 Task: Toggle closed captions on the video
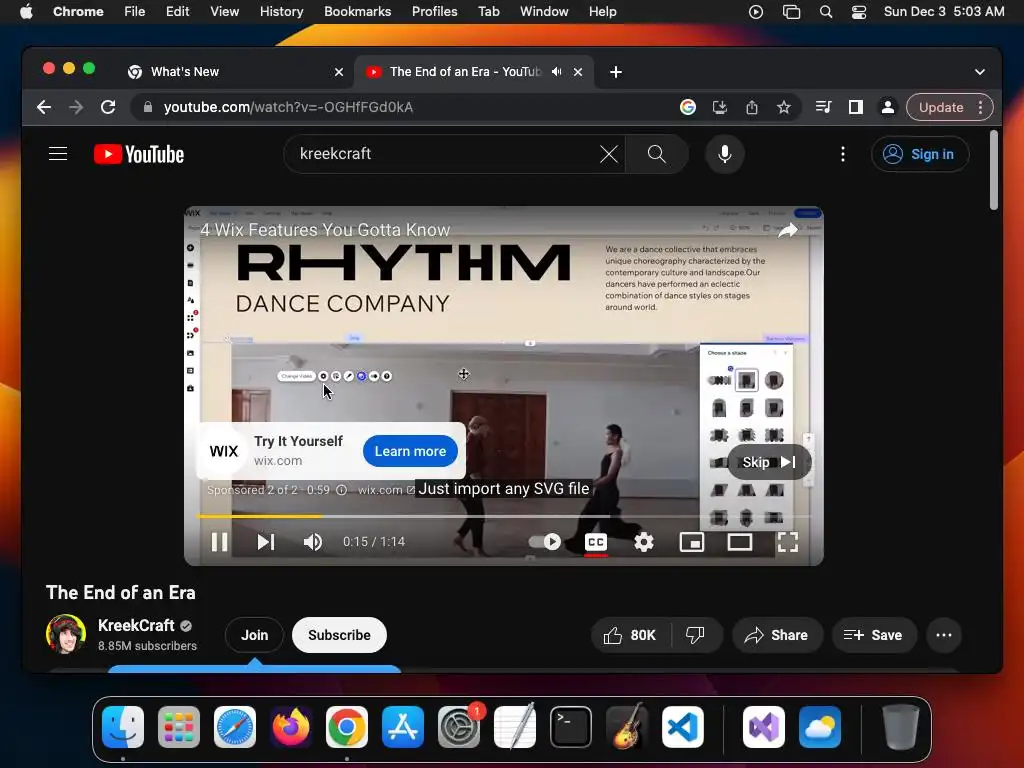click(596, 542)
